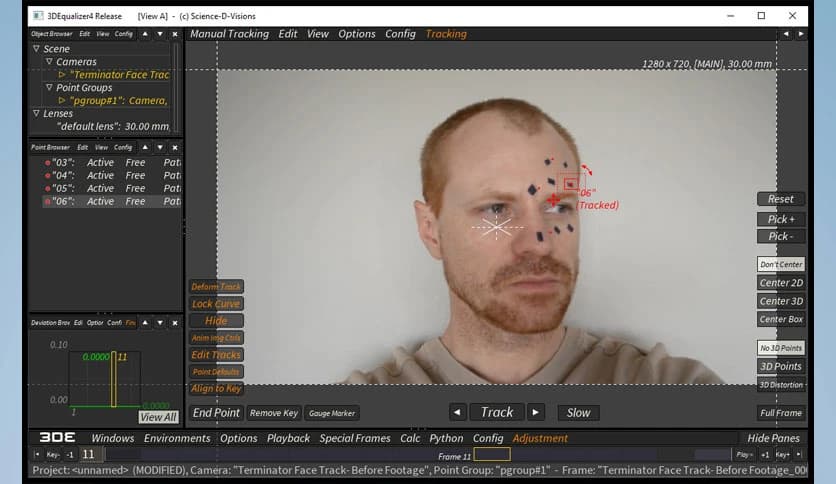Open the Tracking menu in viewport
This screenshot has height=484, width=836.
point(446,33)
